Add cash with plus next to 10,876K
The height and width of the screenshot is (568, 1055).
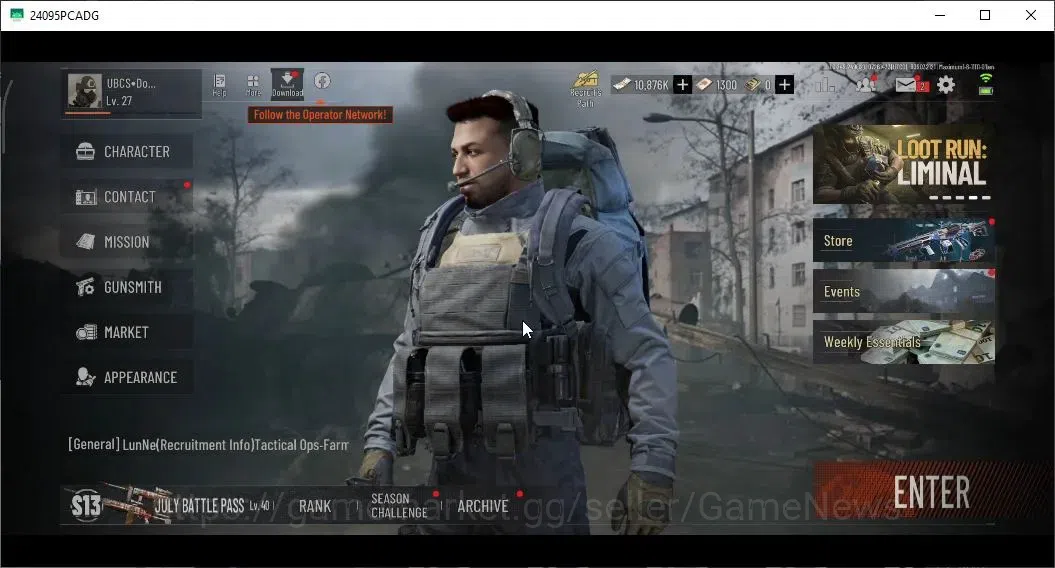[682, 85]
